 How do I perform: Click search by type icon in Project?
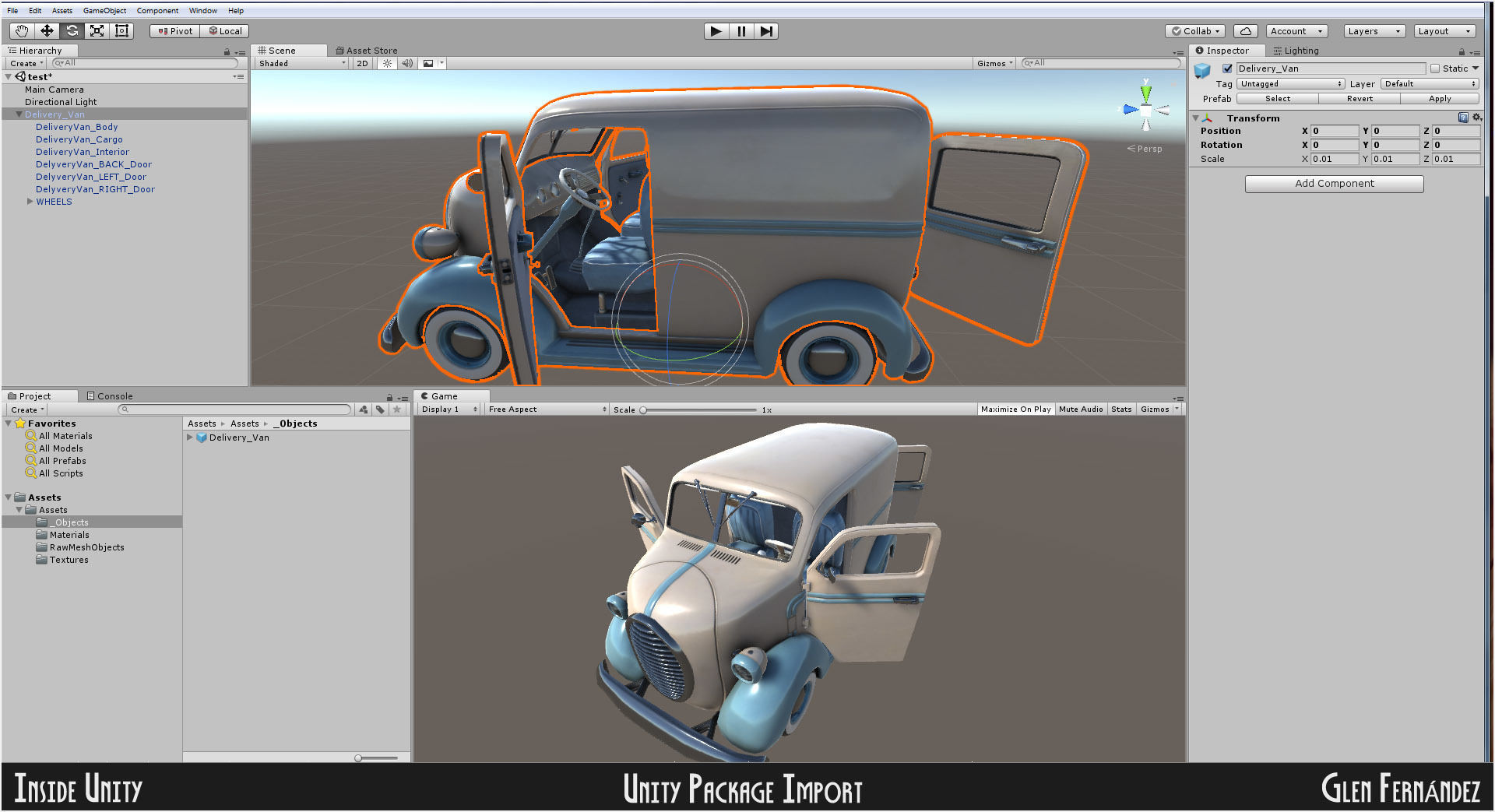(364, 410)
